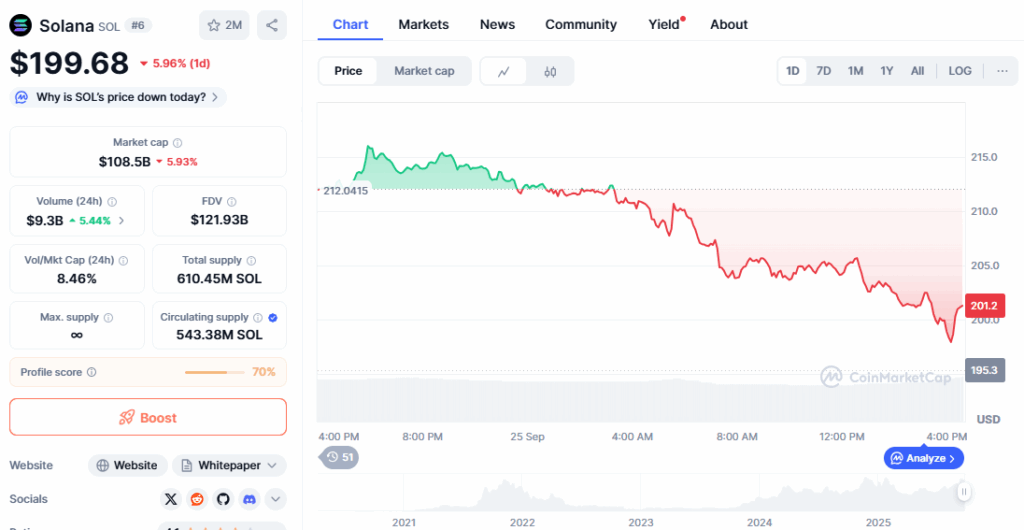Click the 201.2 current price label

coord(984,305)
